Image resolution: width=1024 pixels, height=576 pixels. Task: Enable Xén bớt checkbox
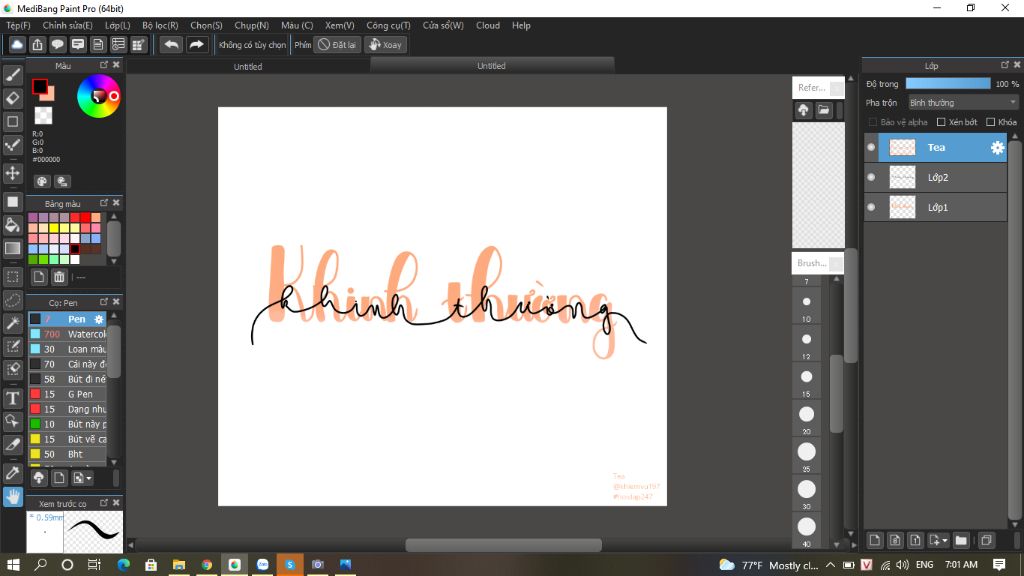[x=941, y=122]
